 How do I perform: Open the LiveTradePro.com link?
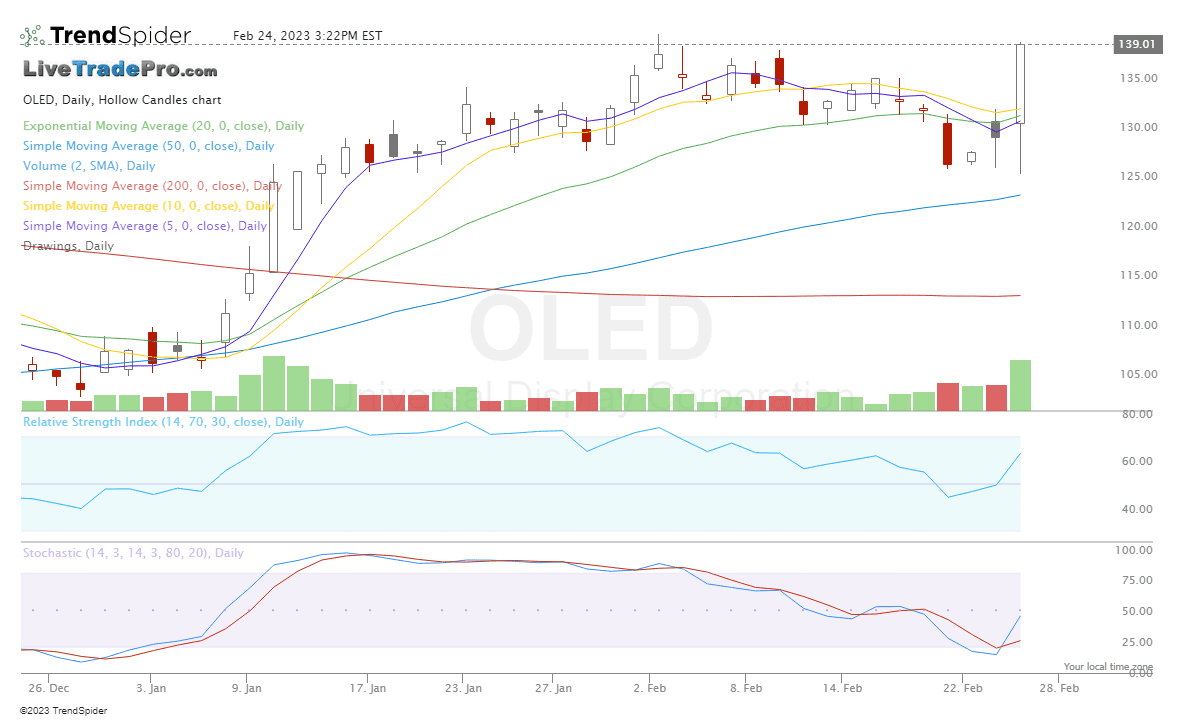(x=120, y=70)
